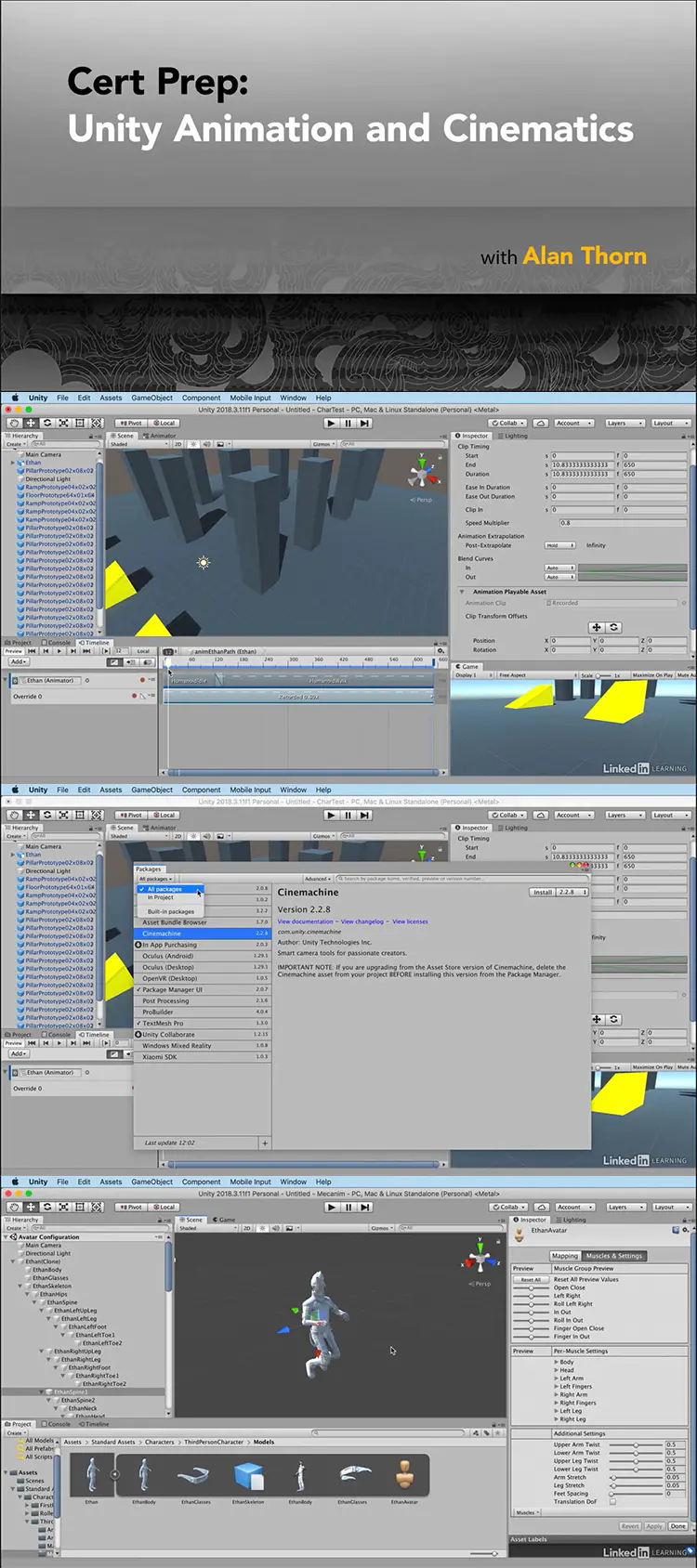Image resolution: width=697 pixels, height=1568 pixels.
Task: Choose In Project from the packages filter
Action: pos(161,897)
